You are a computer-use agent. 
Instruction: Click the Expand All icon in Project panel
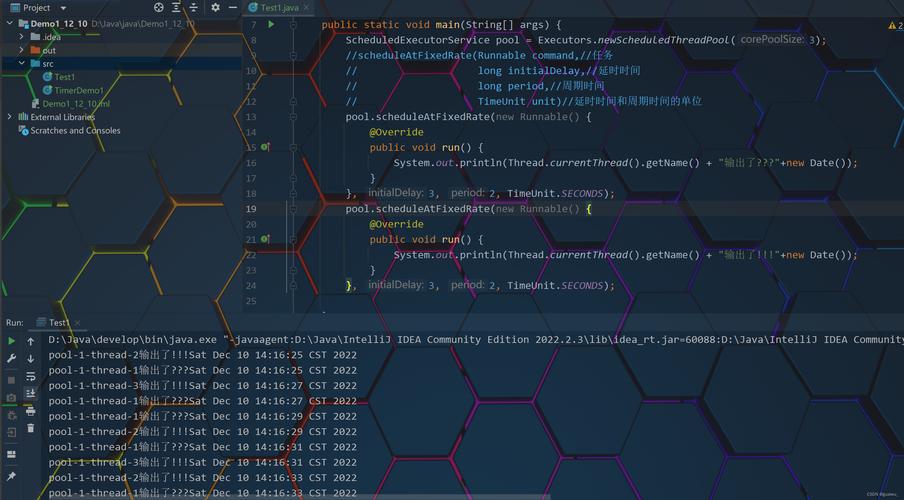tap(176, 7)
